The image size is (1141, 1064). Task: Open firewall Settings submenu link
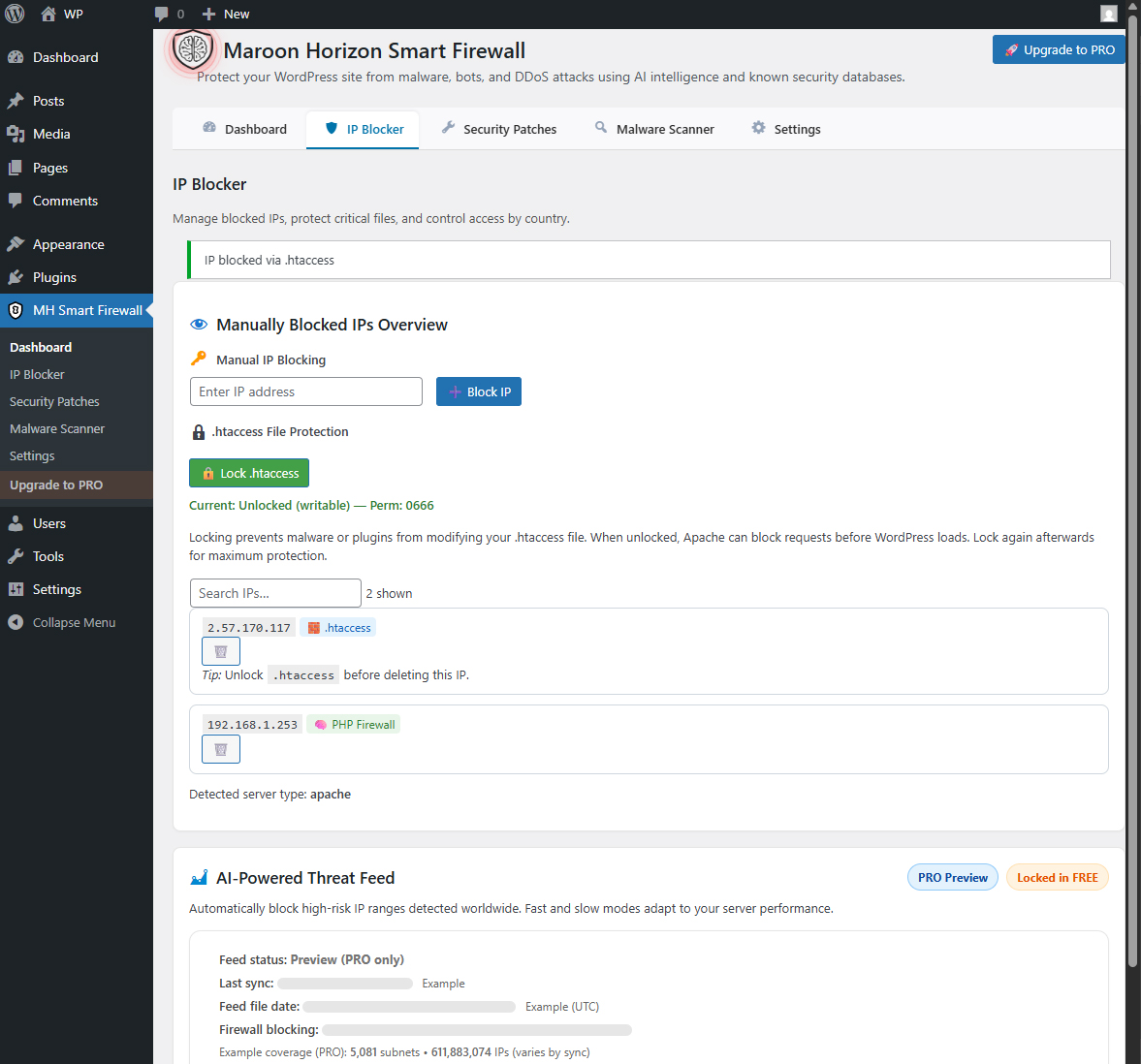coord(32,456)
